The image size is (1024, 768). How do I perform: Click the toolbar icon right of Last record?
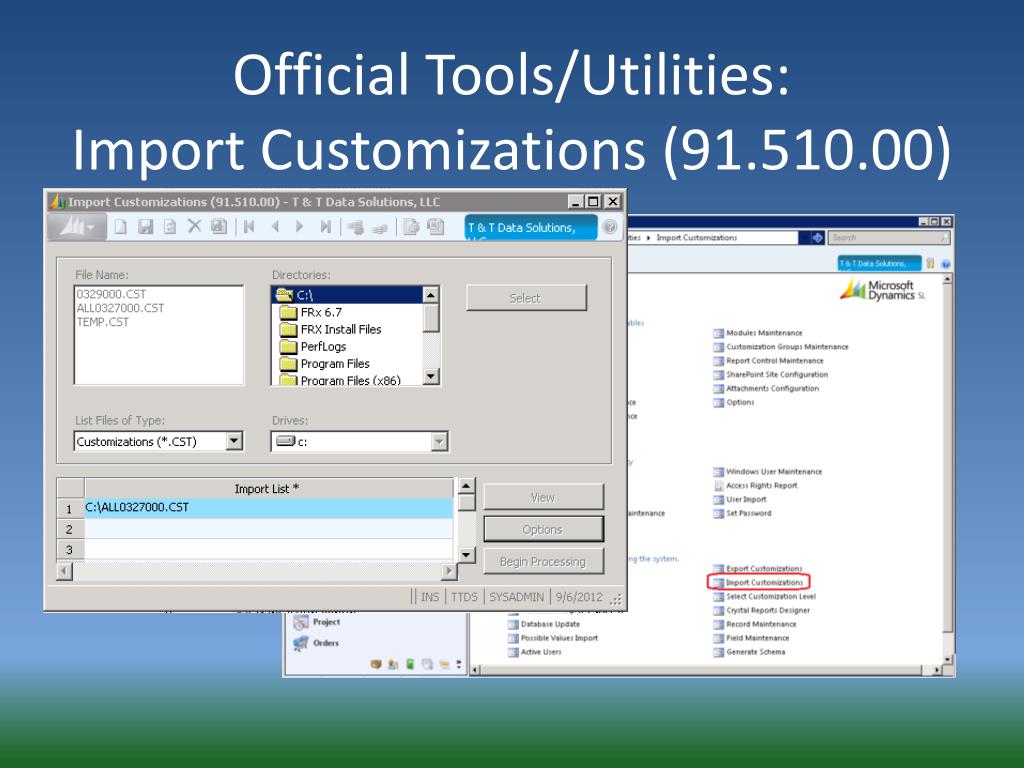tap(355, 227)
